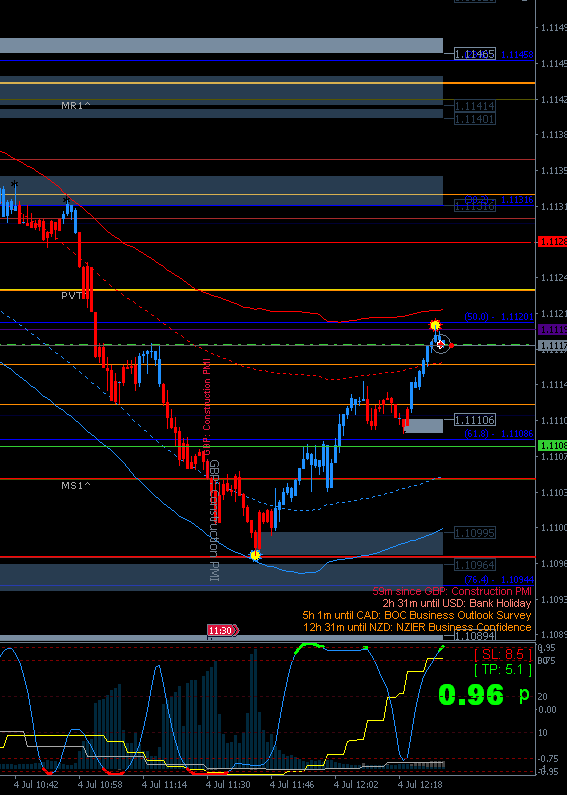
Task: Click the (61.8) - 1.11086 Fibonacci label
Action: 499,434
